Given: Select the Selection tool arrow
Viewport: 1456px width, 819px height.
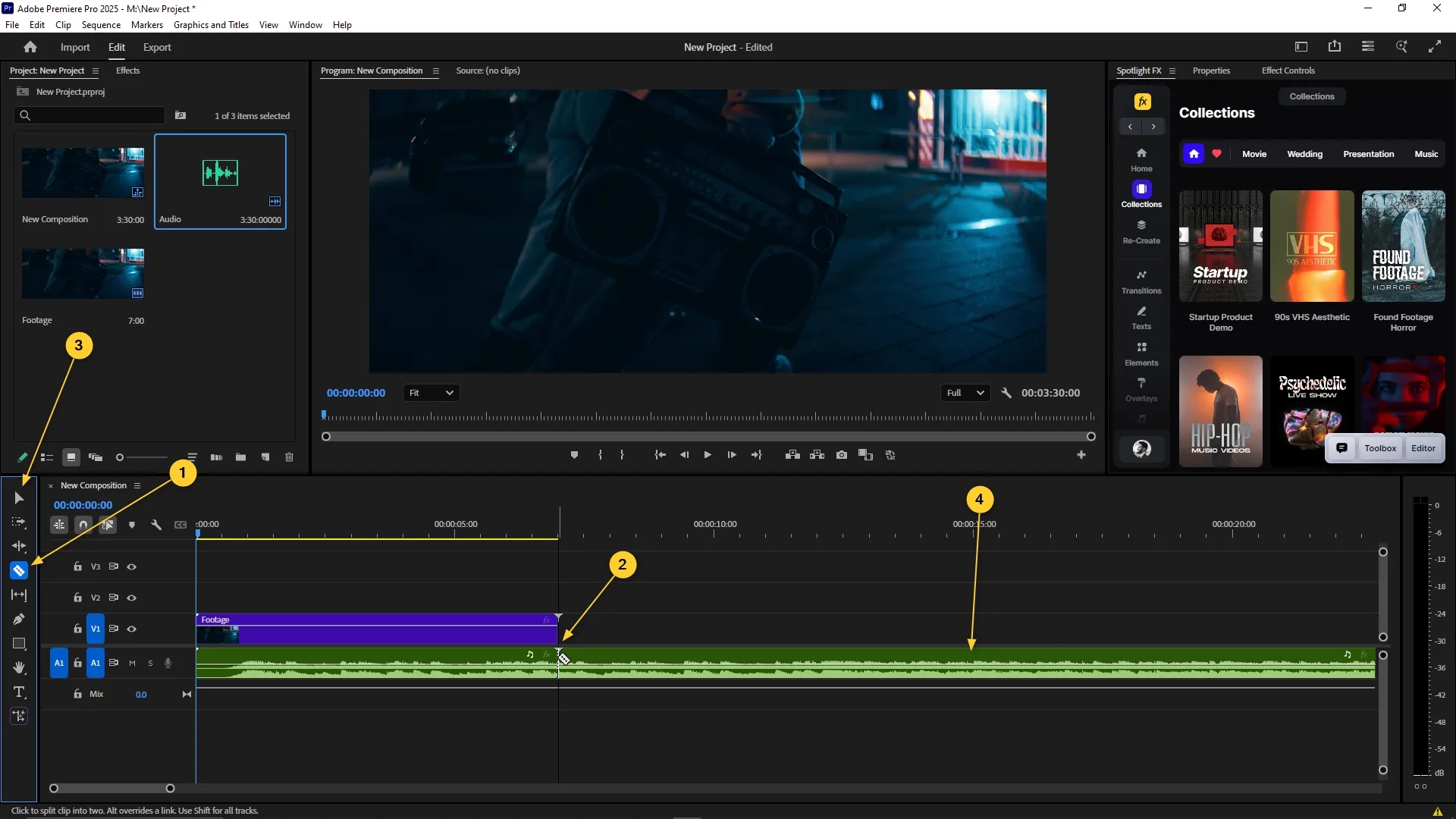Looking at the screenshot, I should pyautogui.click(x=19, y=498).
